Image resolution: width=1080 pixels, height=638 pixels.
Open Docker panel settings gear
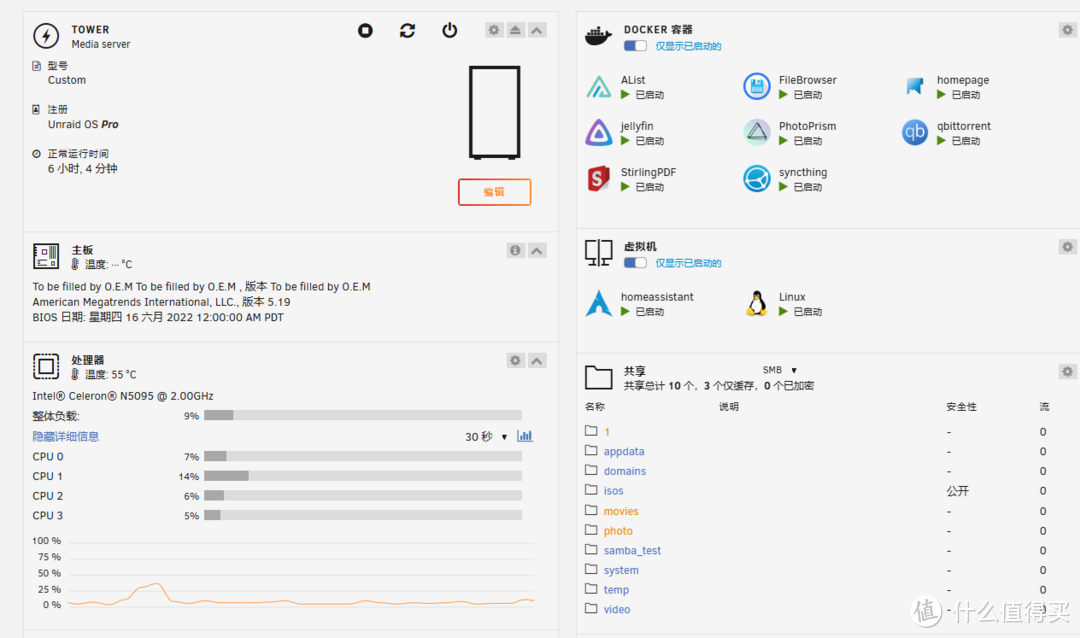1067,30
